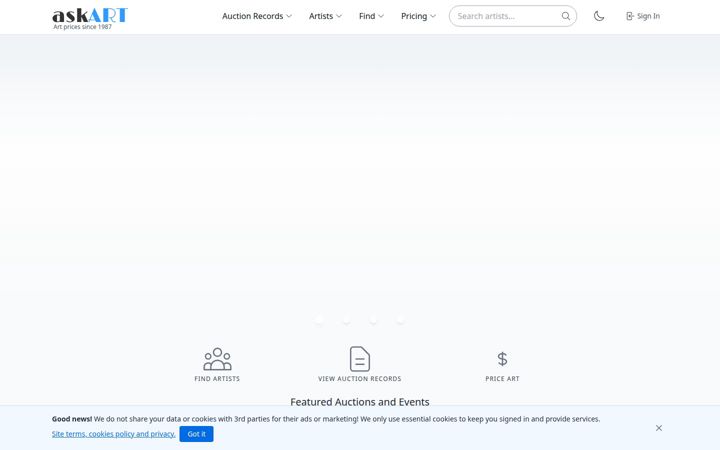Image resolution: width=720 pixels, height=450 pixels.
Task: Open Site terms, cookies policy and privacy
Action: point(113,434)
